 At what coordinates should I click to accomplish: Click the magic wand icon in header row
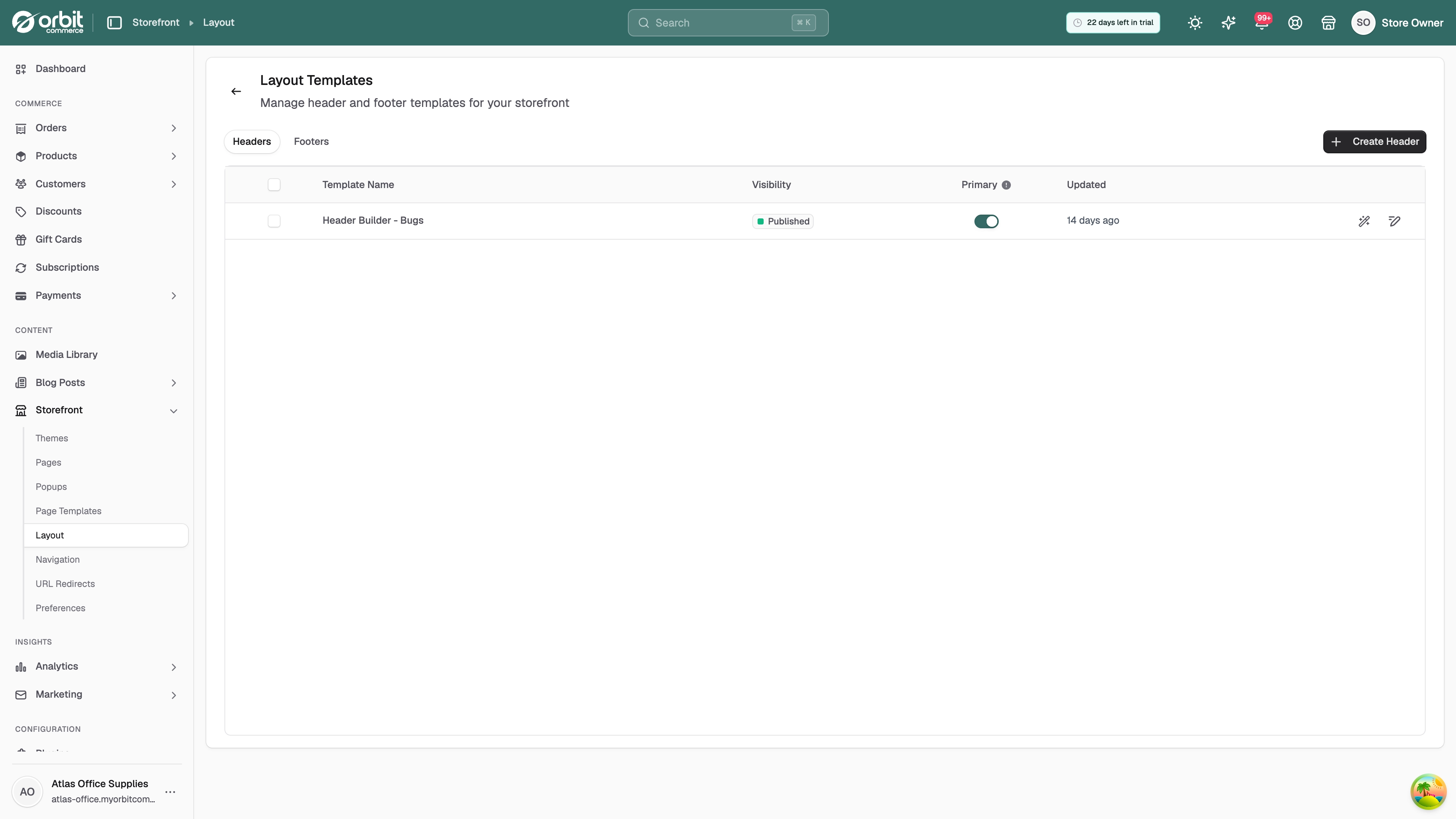pyautogui.click(x=1364, y=221)
